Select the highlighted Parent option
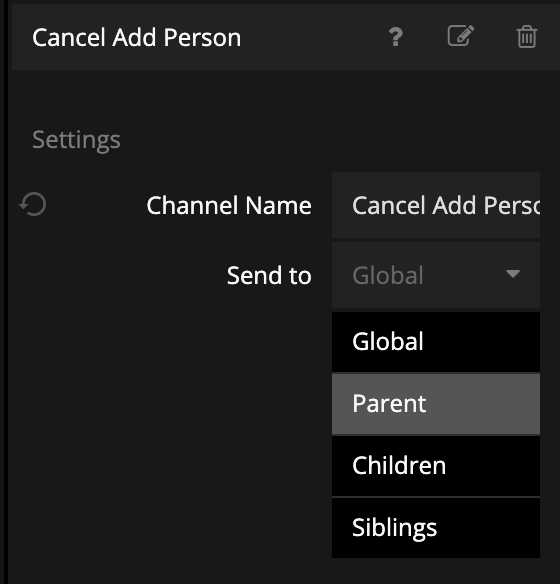560x584 pixels. click(x=436, y=404)
